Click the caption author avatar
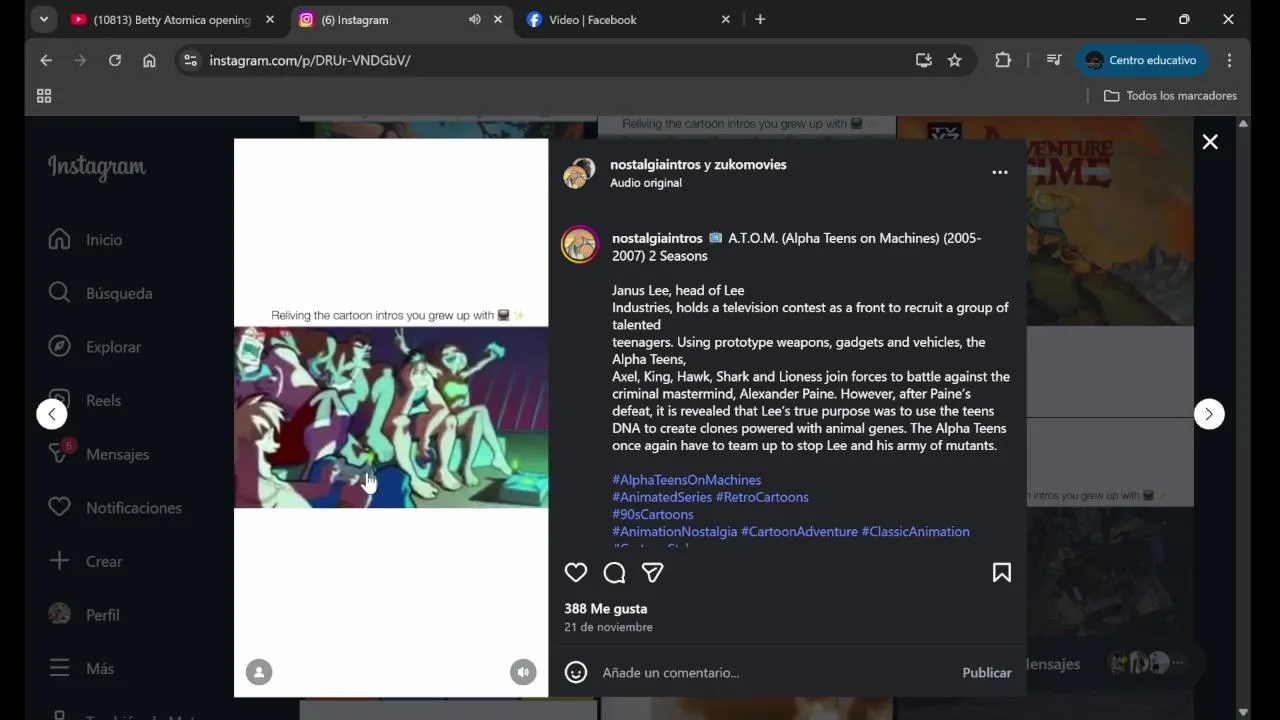Screen dimensions: 1280x720 pos(579,245)
